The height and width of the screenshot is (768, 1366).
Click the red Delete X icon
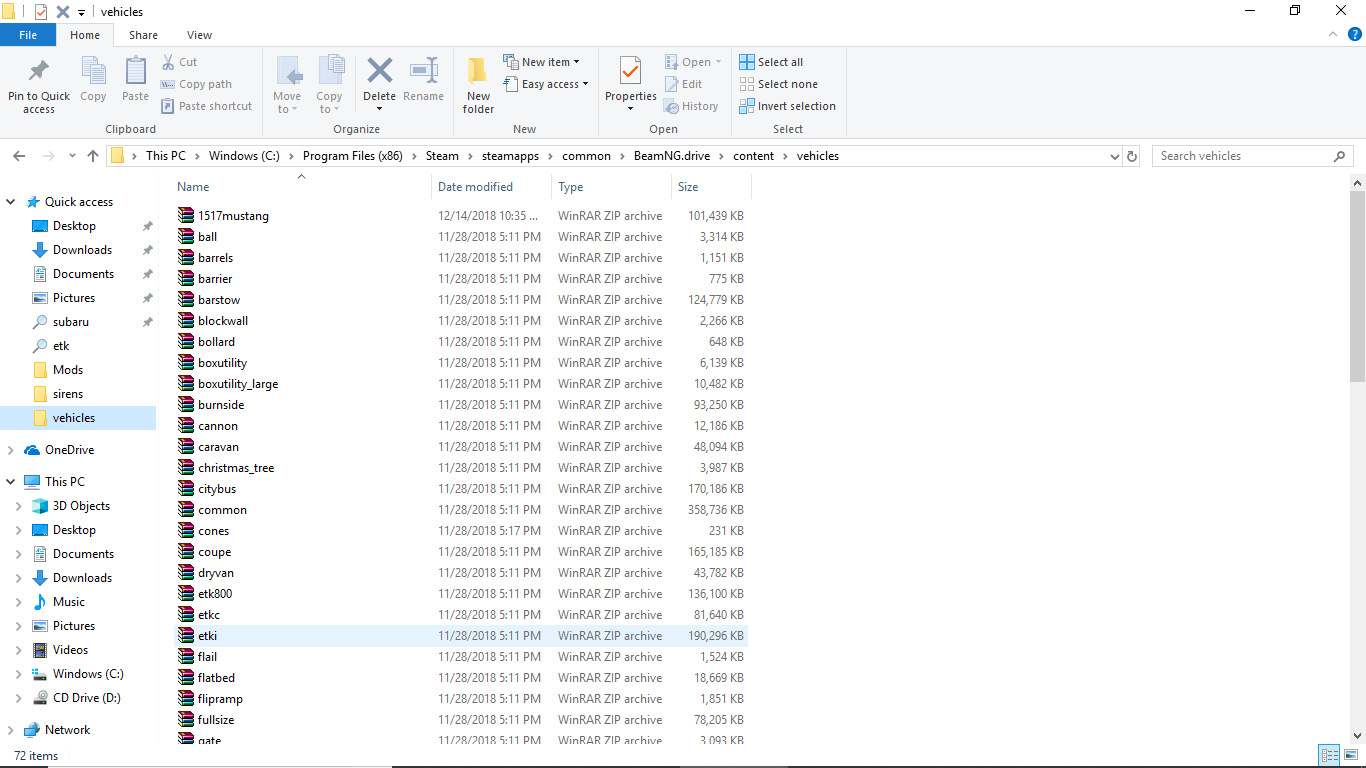[380, 71]
